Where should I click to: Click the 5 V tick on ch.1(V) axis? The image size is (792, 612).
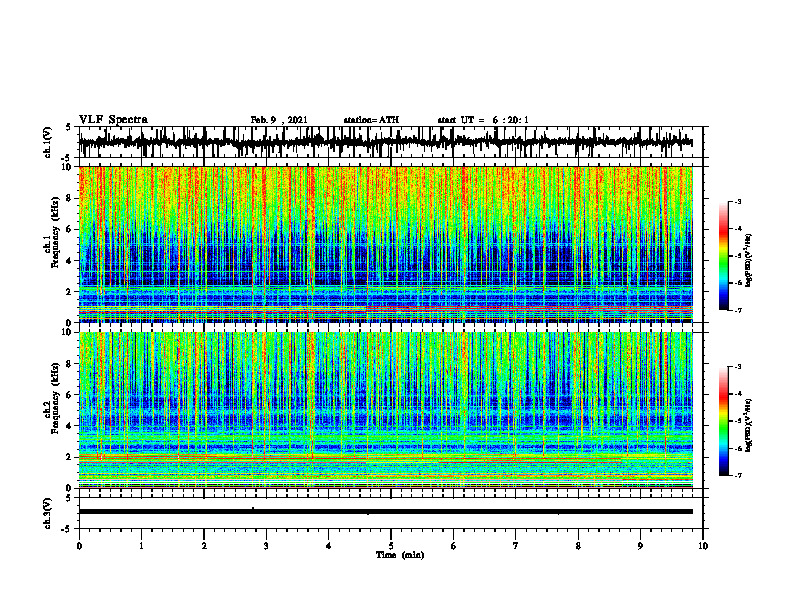pos(69,128)
